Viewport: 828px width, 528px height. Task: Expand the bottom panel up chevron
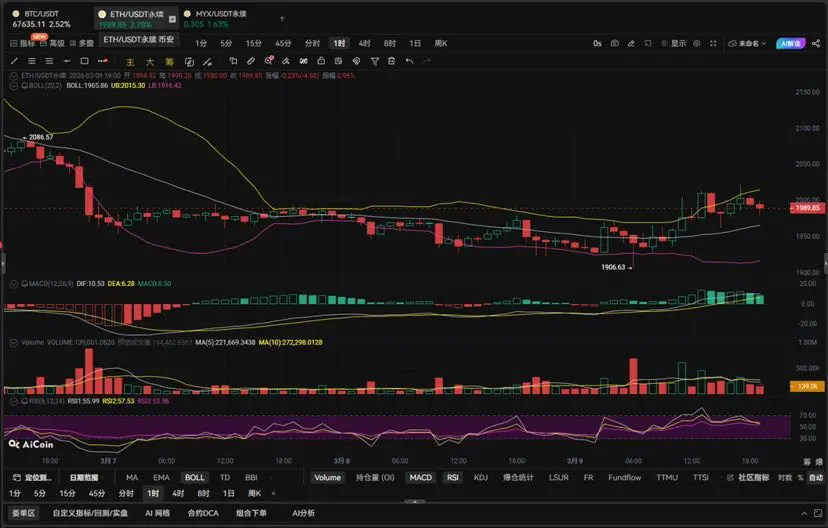tap(804, 513)
